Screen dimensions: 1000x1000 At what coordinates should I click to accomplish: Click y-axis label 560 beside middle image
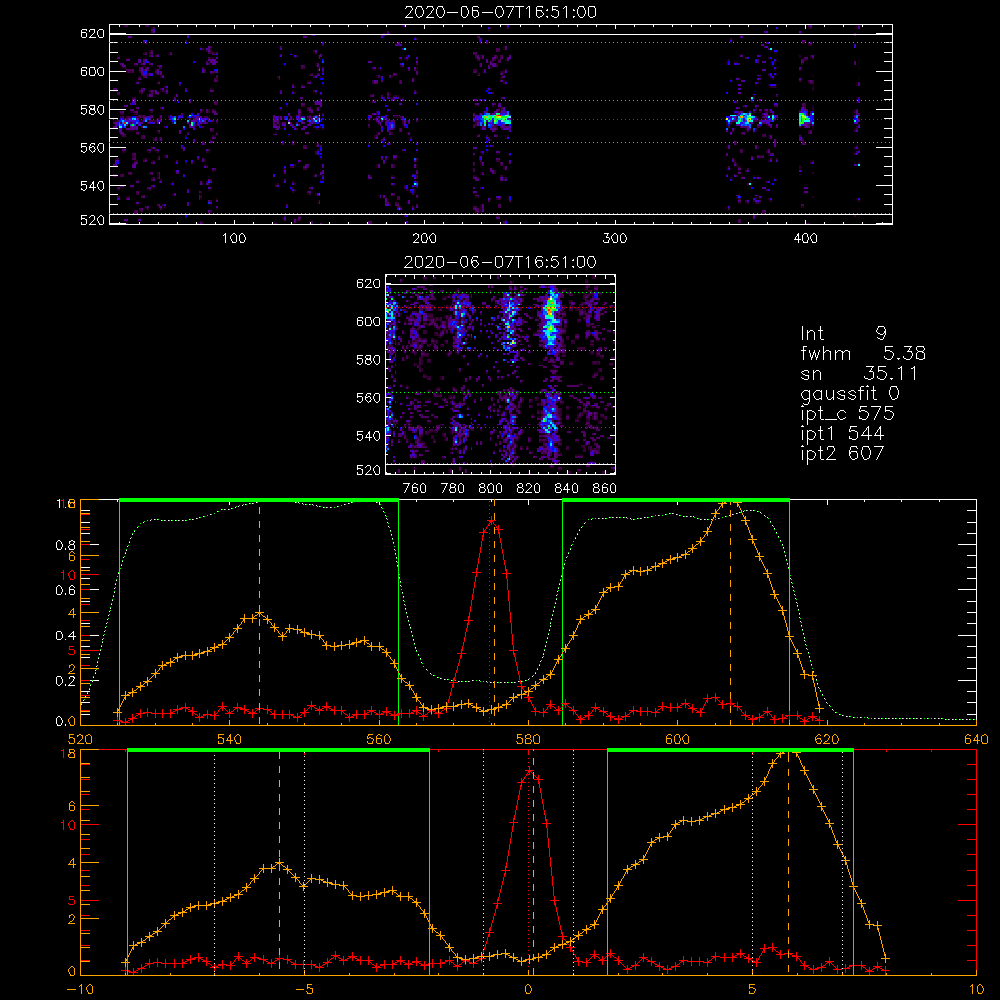pyautogui.click(x=368, y=398)
